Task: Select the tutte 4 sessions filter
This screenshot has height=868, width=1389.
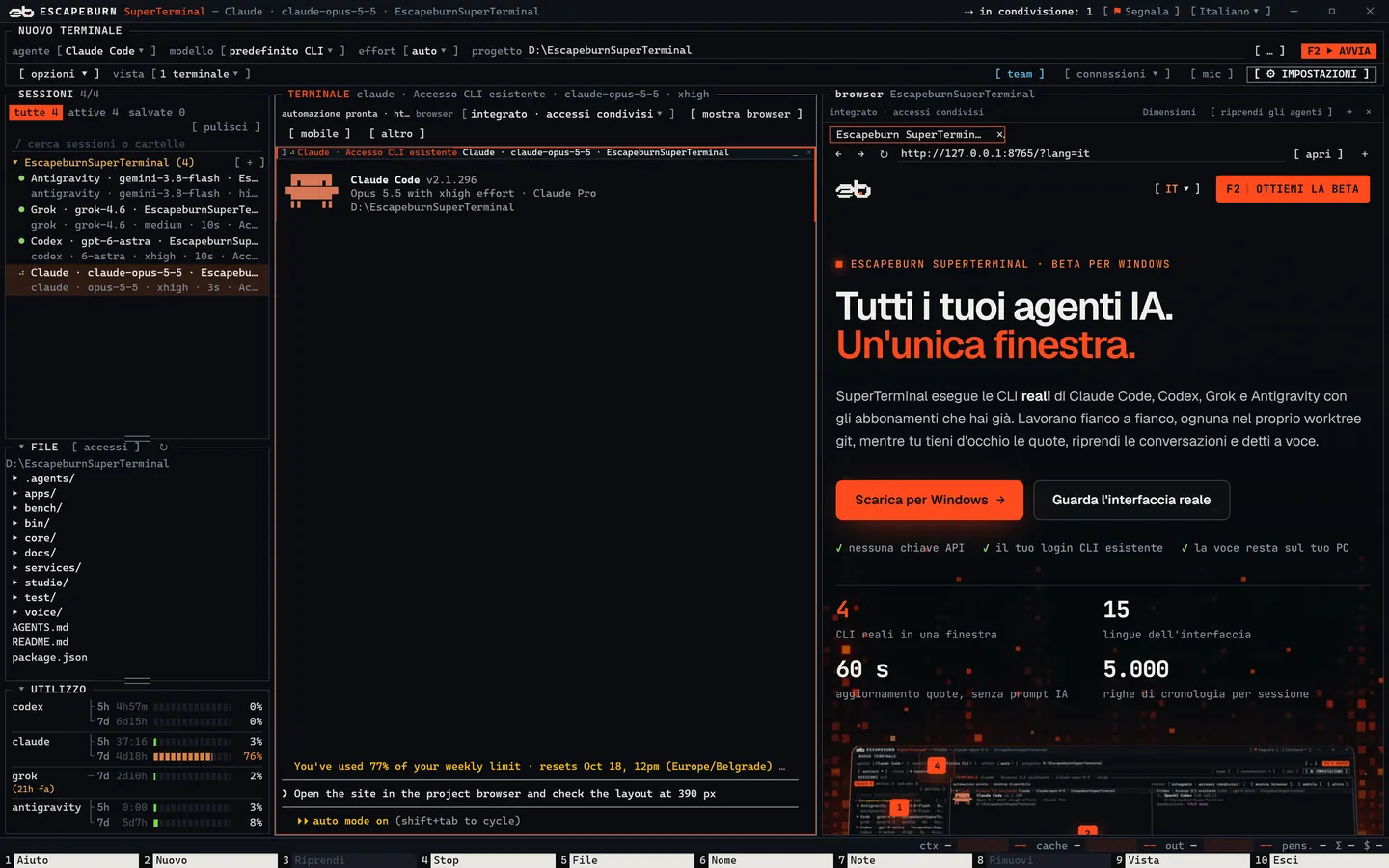Action: click(x=37, y=113)
